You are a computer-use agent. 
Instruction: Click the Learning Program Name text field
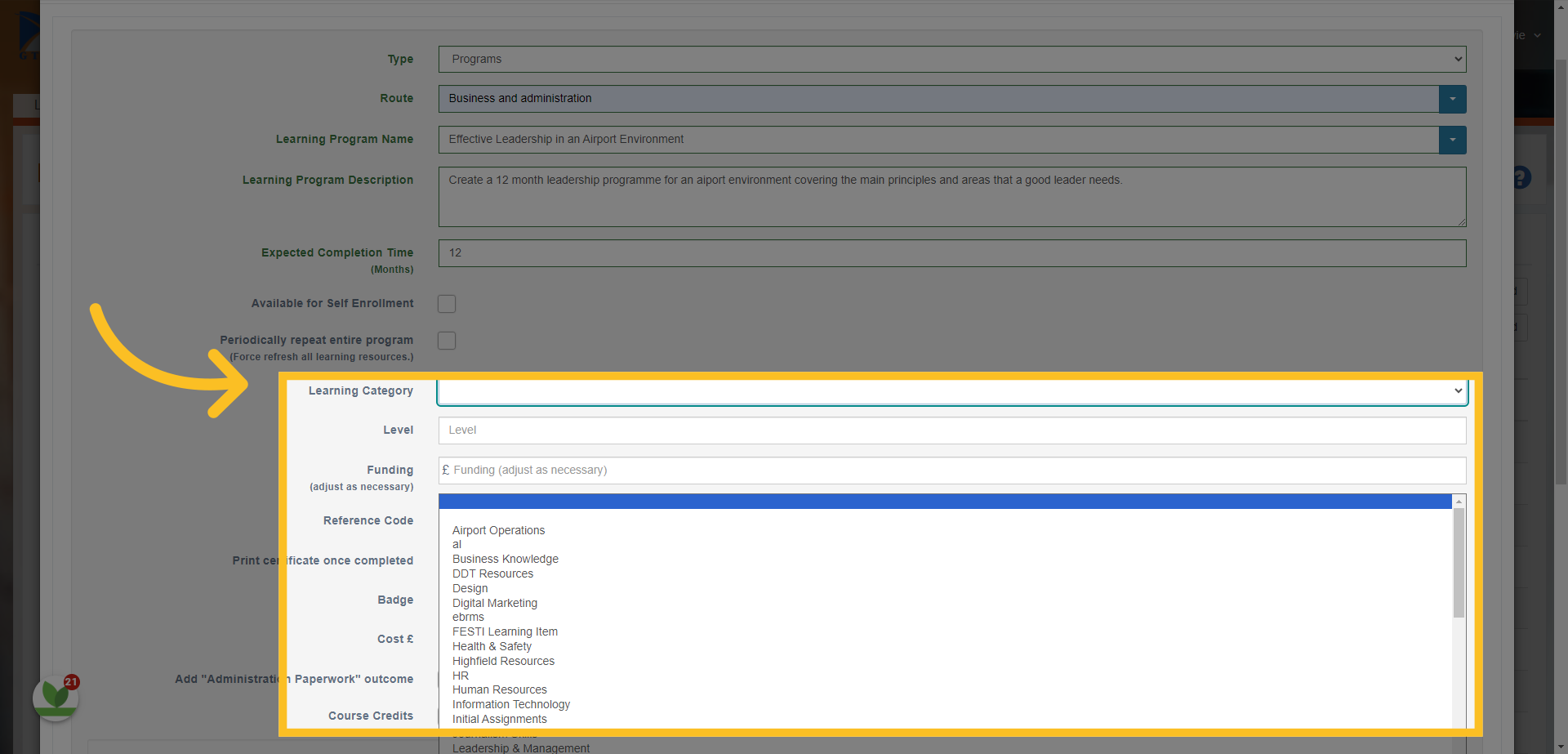(x=938, y=140)
